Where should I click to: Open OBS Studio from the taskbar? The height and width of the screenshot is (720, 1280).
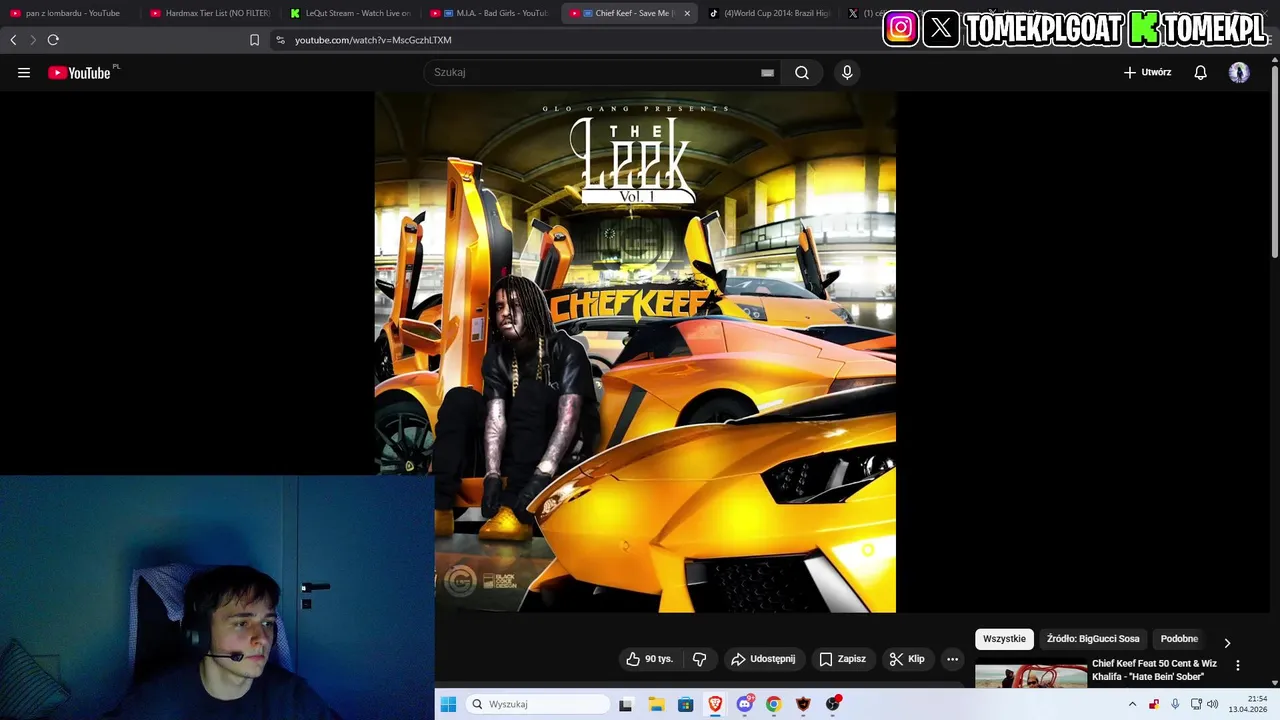(x=832, y=704)
